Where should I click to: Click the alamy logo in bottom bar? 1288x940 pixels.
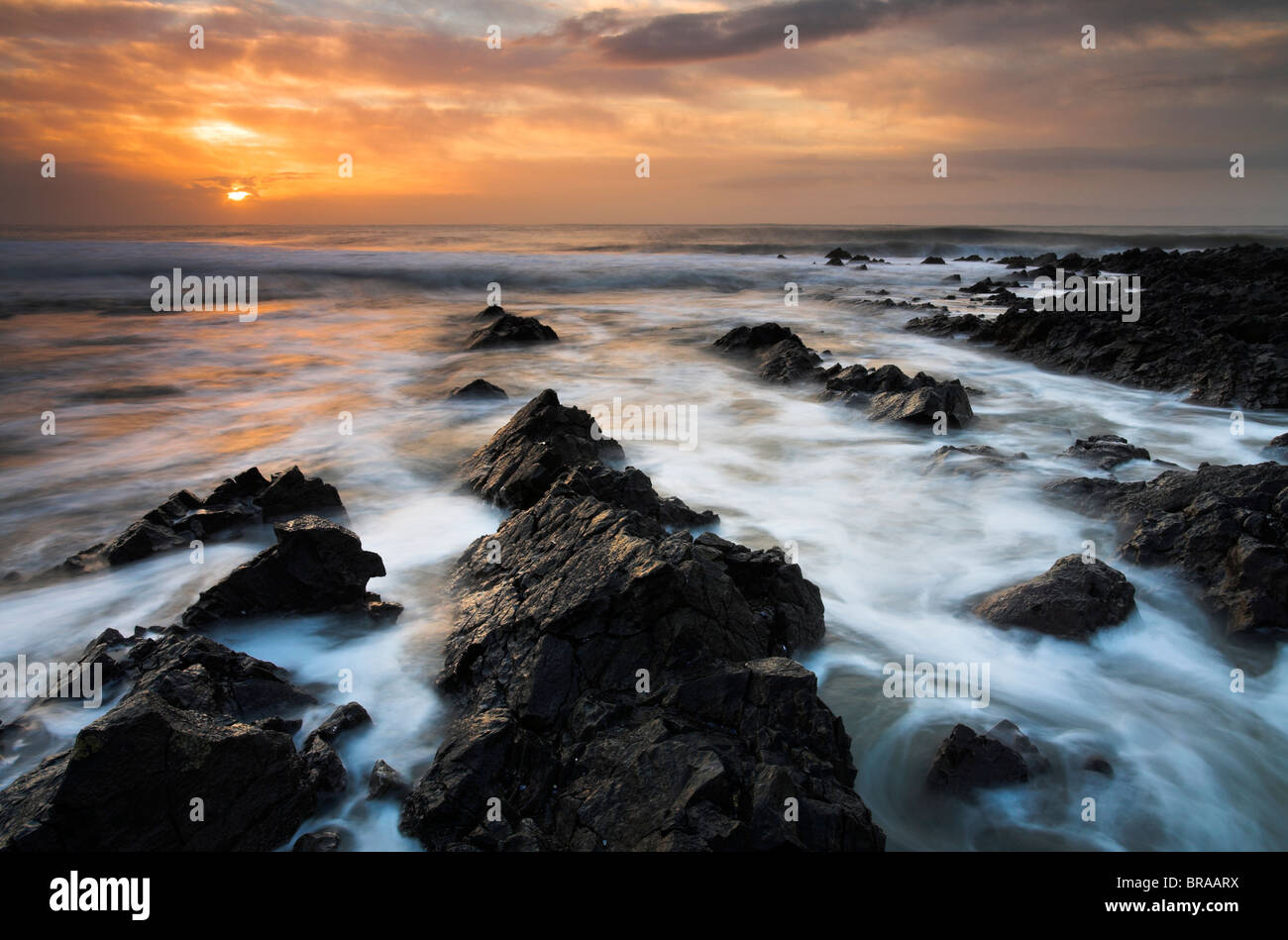[100, 896]
